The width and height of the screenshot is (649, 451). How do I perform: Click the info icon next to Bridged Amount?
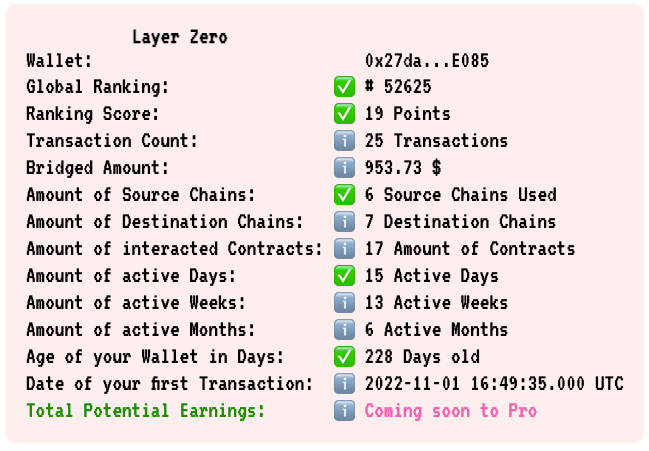344,168
